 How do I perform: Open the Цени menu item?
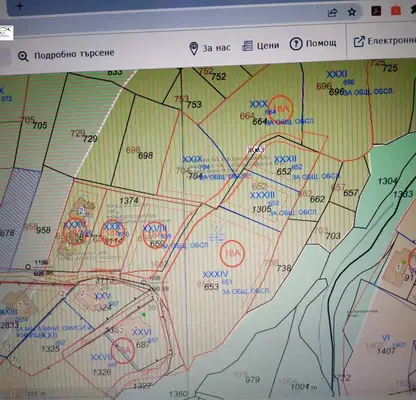pyautogui.click(x=268, y=45)
